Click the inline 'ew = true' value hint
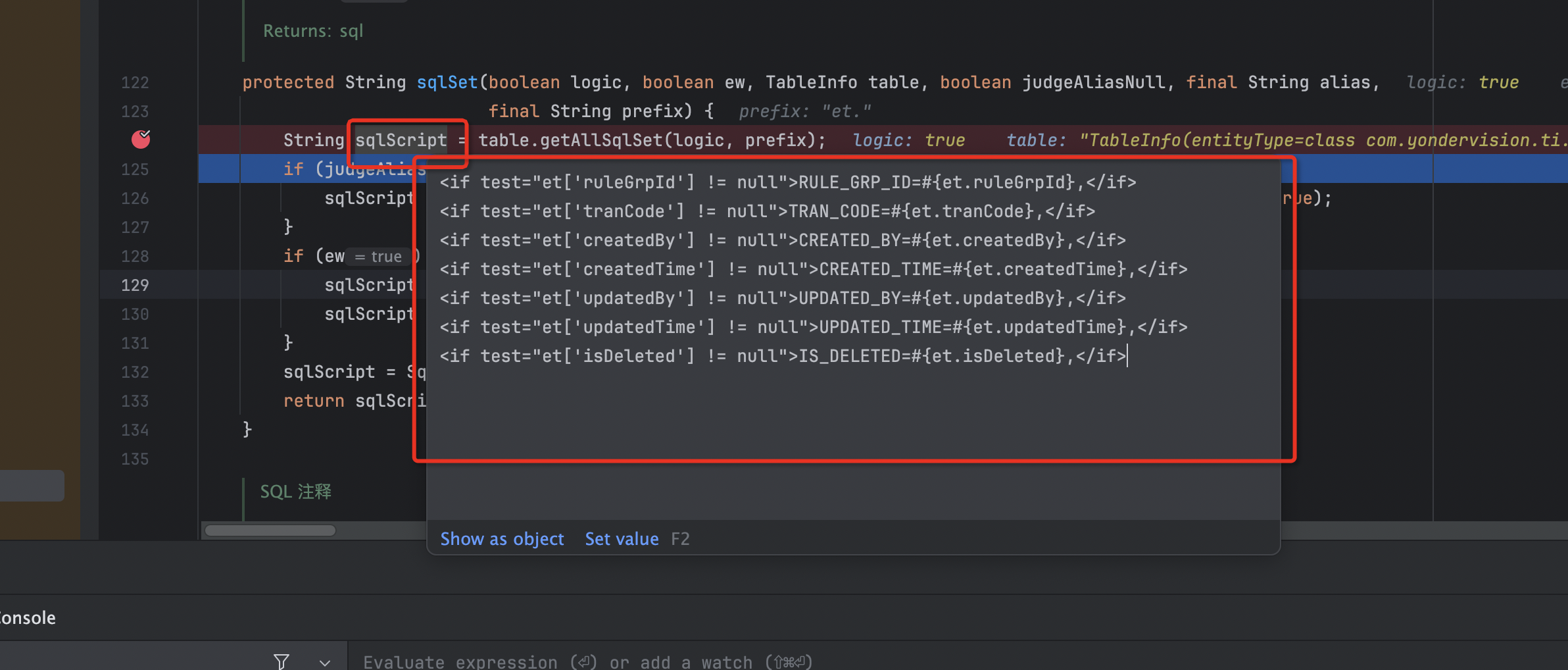The height and width of the screenshot is (670, 1568). click(x=378, y=257)
